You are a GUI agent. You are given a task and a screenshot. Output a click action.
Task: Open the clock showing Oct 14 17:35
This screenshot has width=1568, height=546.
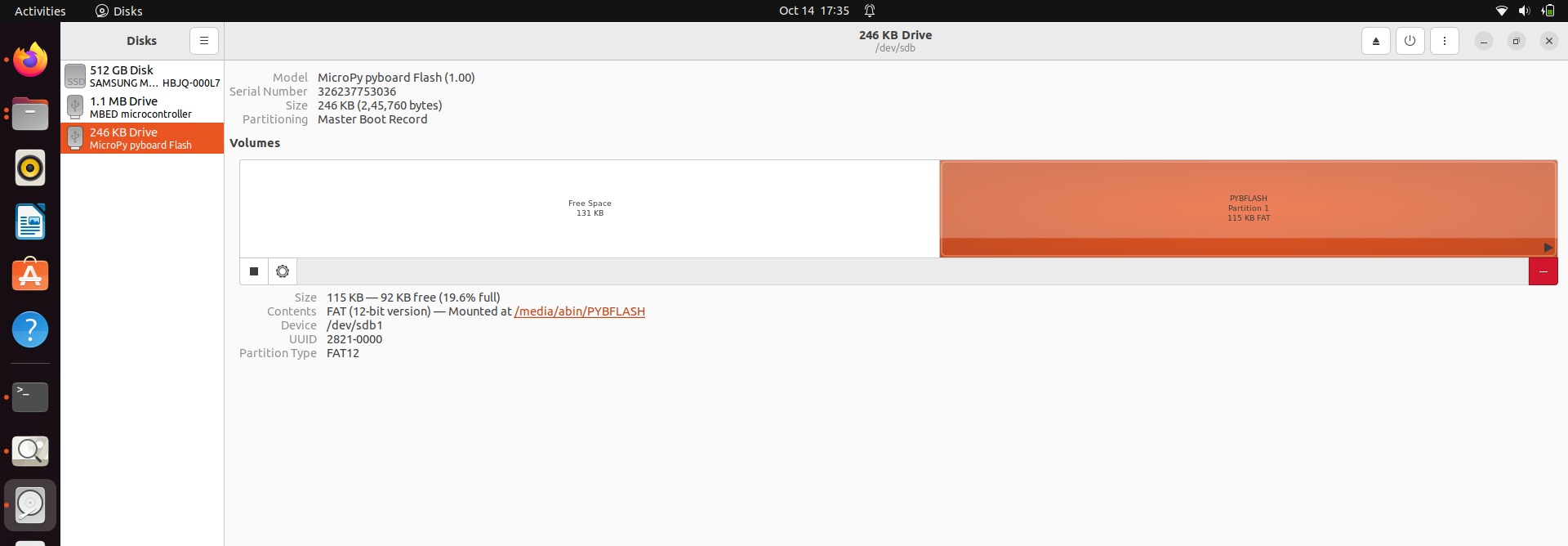pyautogui.click(x=814, y=11)
